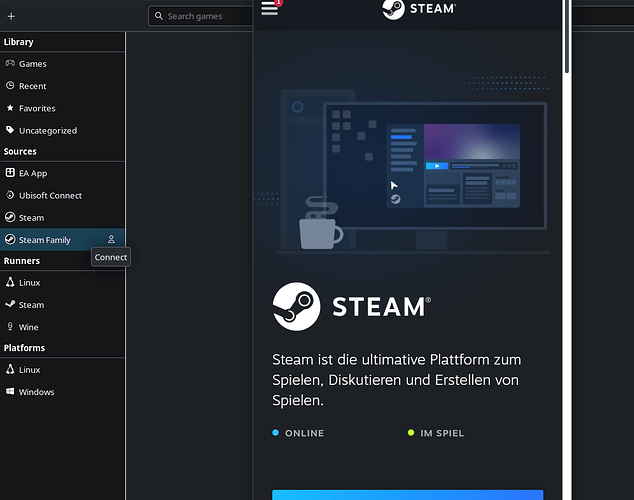Click the Sources section header
This screenshot has height=500, width=634.
click(20, 152)
